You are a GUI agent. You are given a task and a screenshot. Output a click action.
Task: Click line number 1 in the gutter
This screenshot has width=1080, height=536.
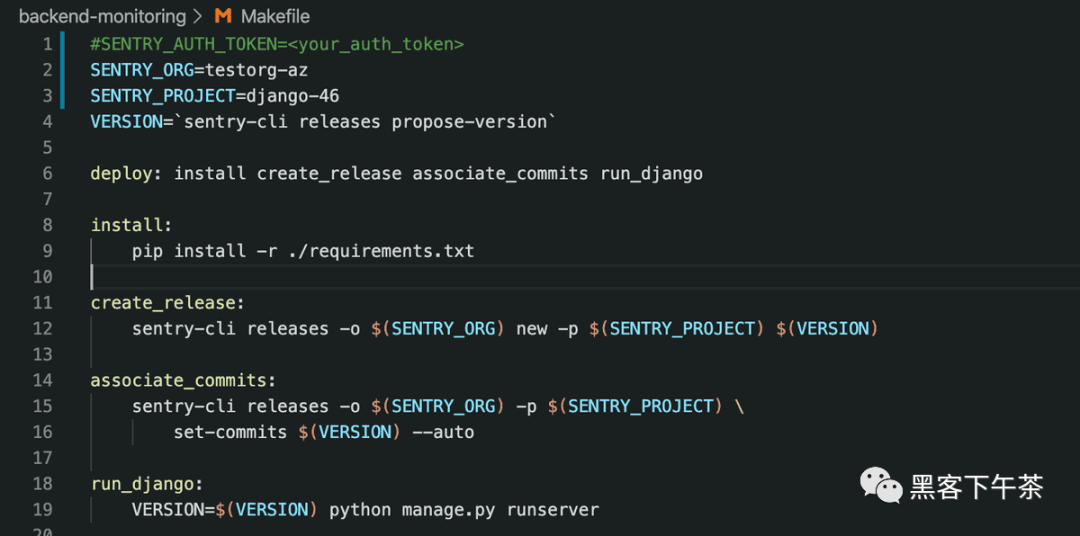pos(47,45)
